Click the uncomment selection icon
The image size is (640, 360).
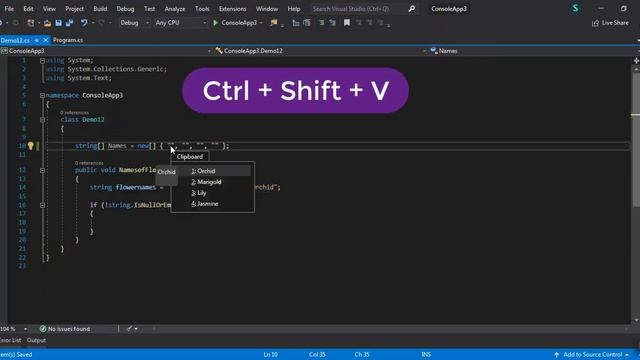tap(333, 23)
